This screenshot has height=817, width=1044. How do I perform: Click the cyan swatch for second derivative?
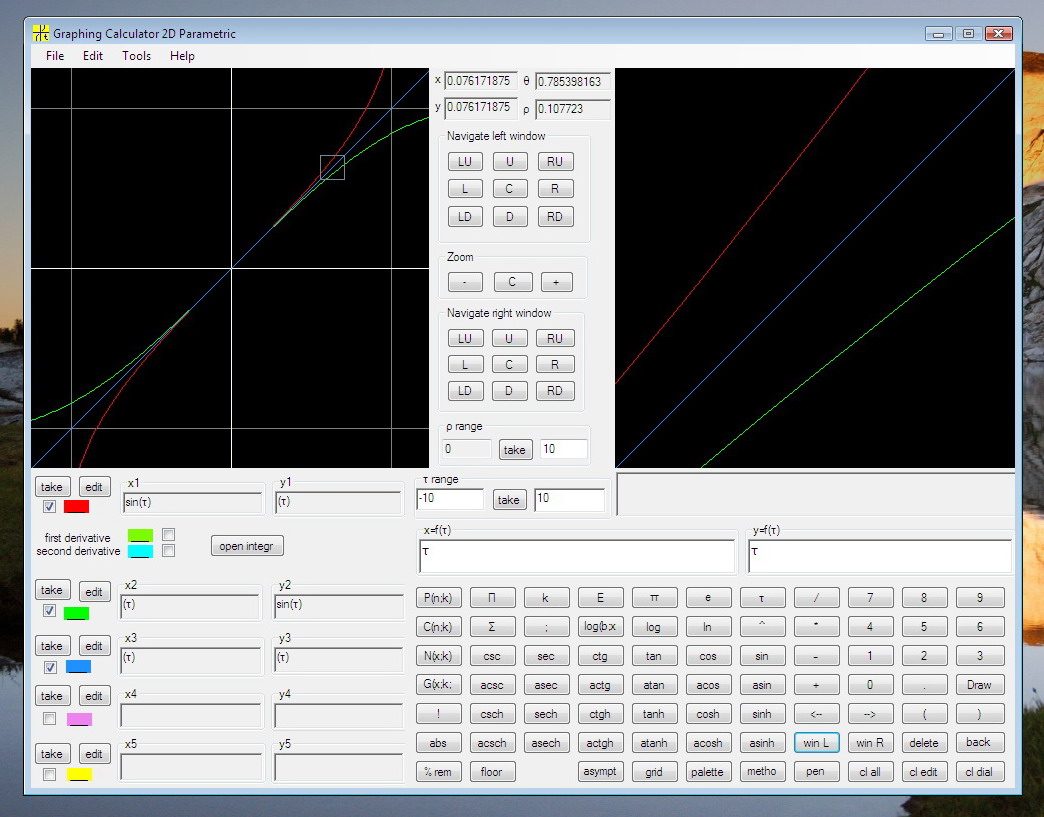[x=140, y=551]
